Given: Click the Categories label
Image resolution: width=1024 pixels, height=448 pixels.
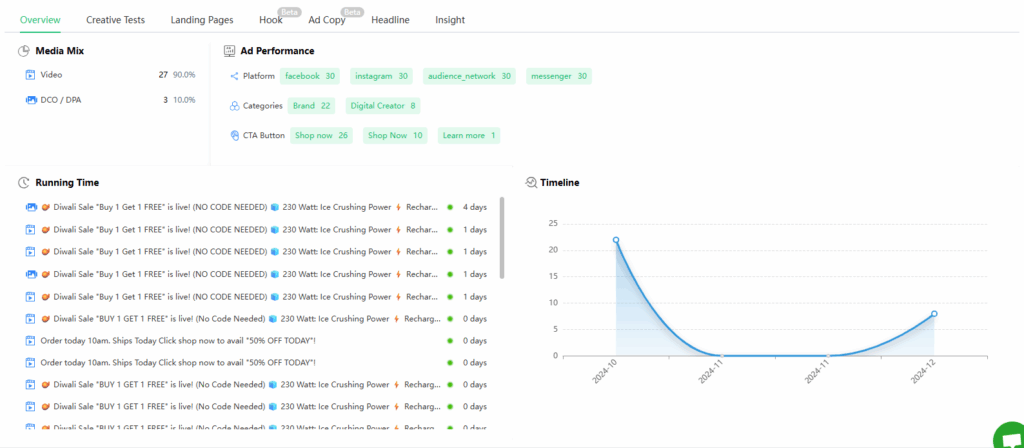Looking at the screenshot, I should [x=263, y=106].
